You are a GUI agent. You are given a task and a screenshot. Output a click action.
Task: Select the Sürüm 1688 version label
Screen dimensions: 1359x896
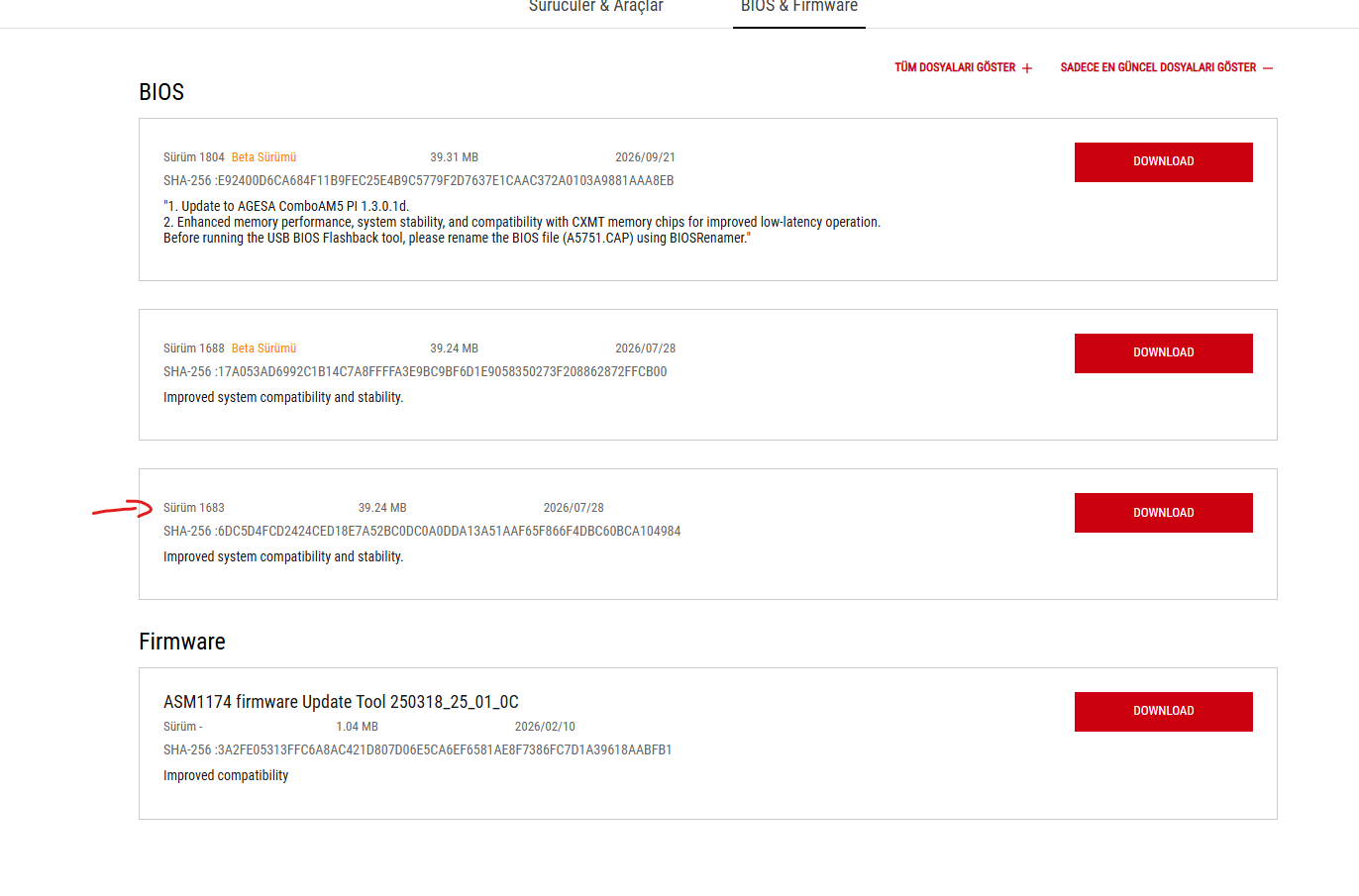(194, 348)
